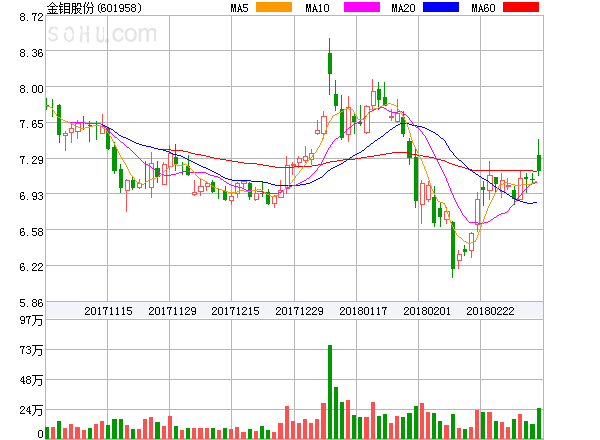The width and height of the screenshot is (600, 440).
Task: Click the 20171115 date label
Action: (108, 311)
